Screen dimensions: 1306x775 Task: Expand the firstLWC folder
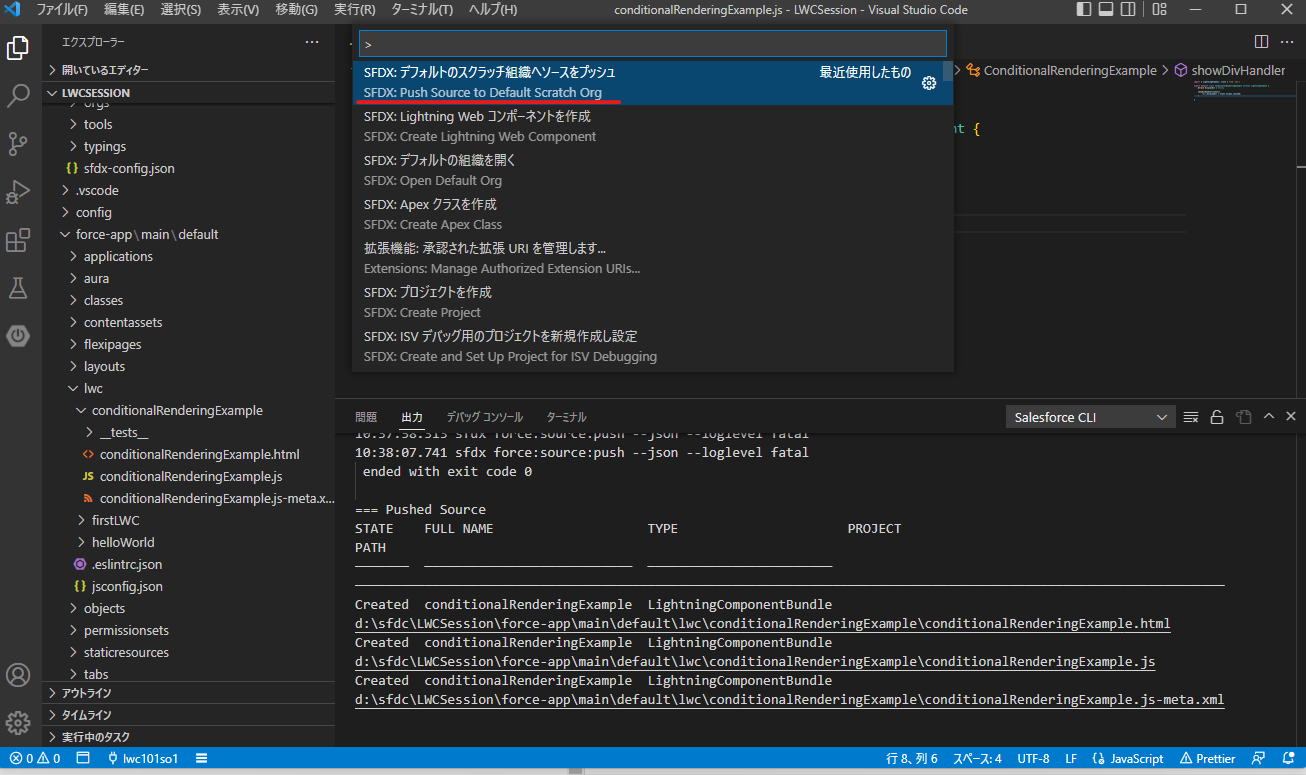(188, 520)
